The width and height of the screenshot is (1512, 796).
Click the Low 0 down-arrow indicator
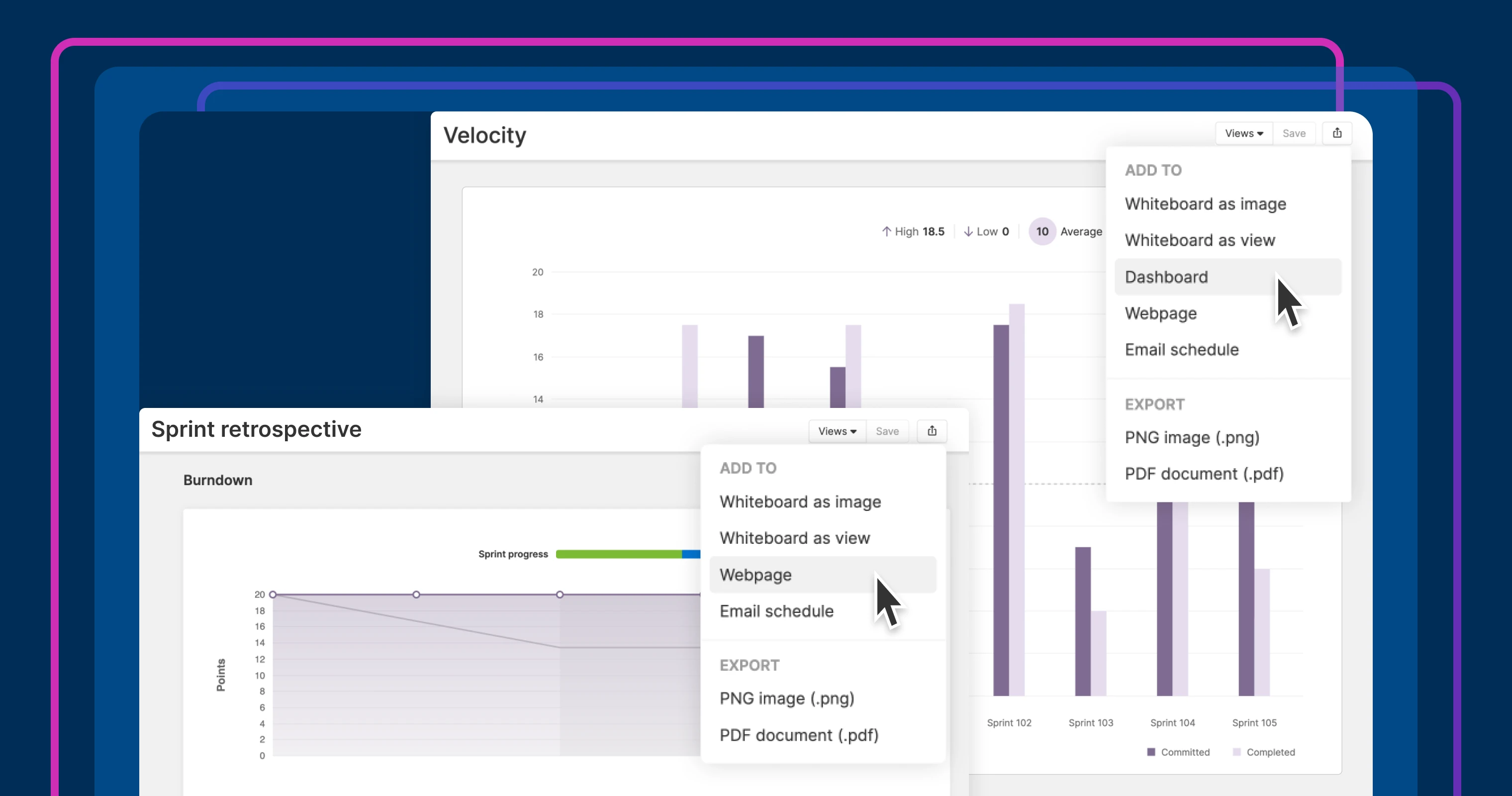coord(968,231)
